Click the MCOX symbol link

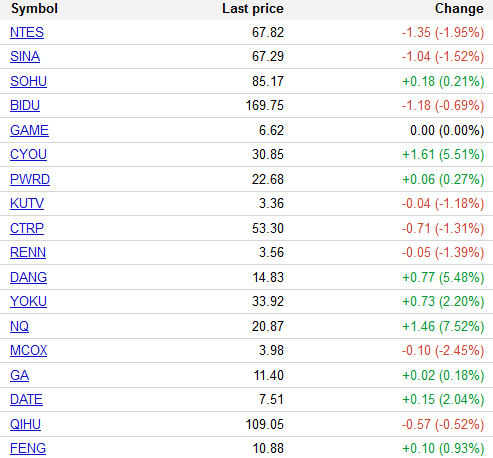point(29,350)
